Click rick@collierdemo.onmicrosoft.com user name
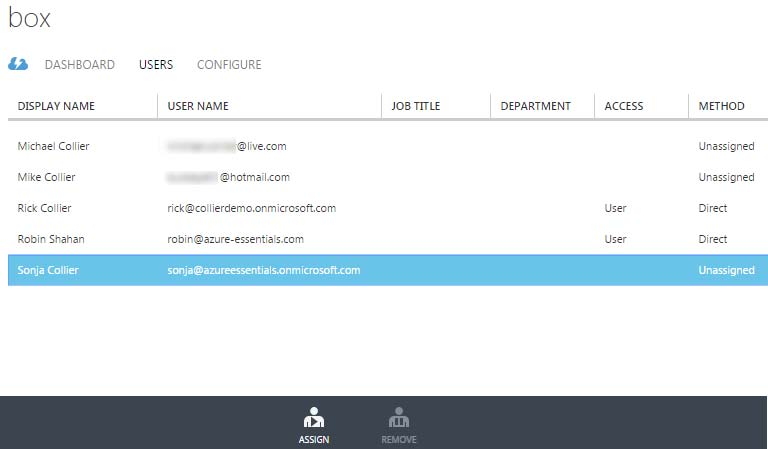This screenshot has width=768, height=449. pos(251,208)
